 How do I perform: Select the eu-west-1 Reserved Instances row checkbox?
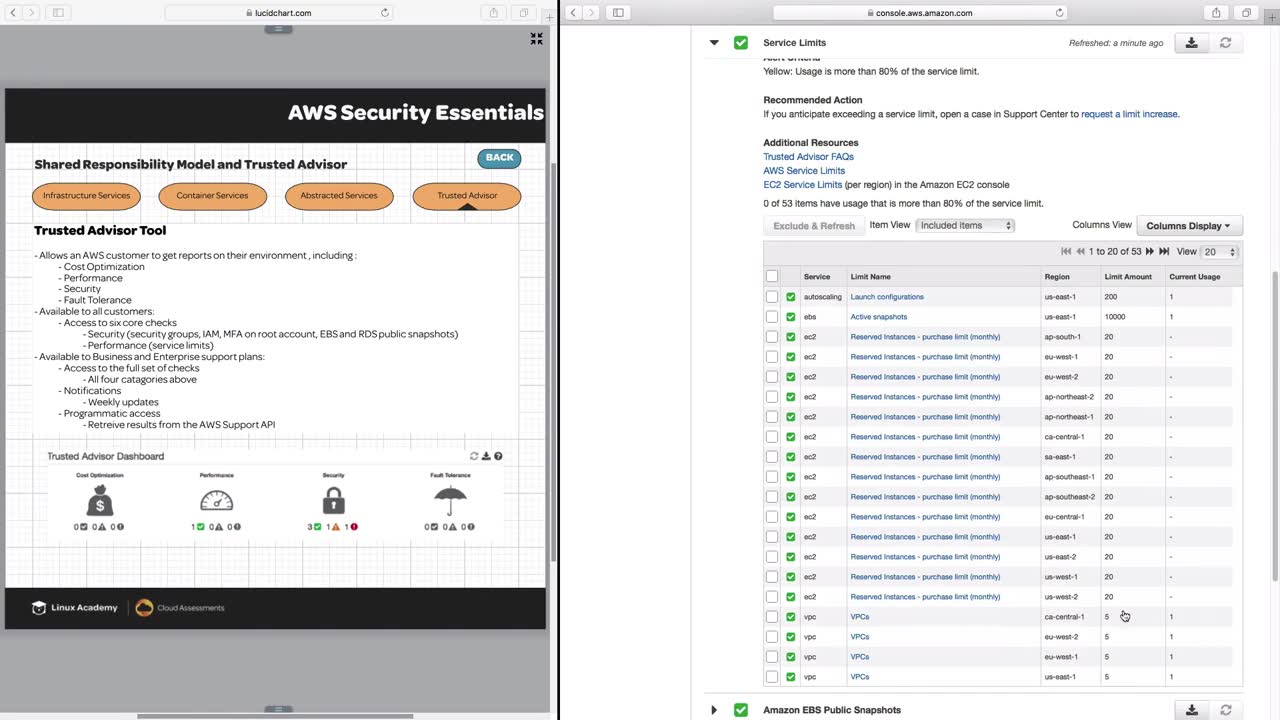771,357
